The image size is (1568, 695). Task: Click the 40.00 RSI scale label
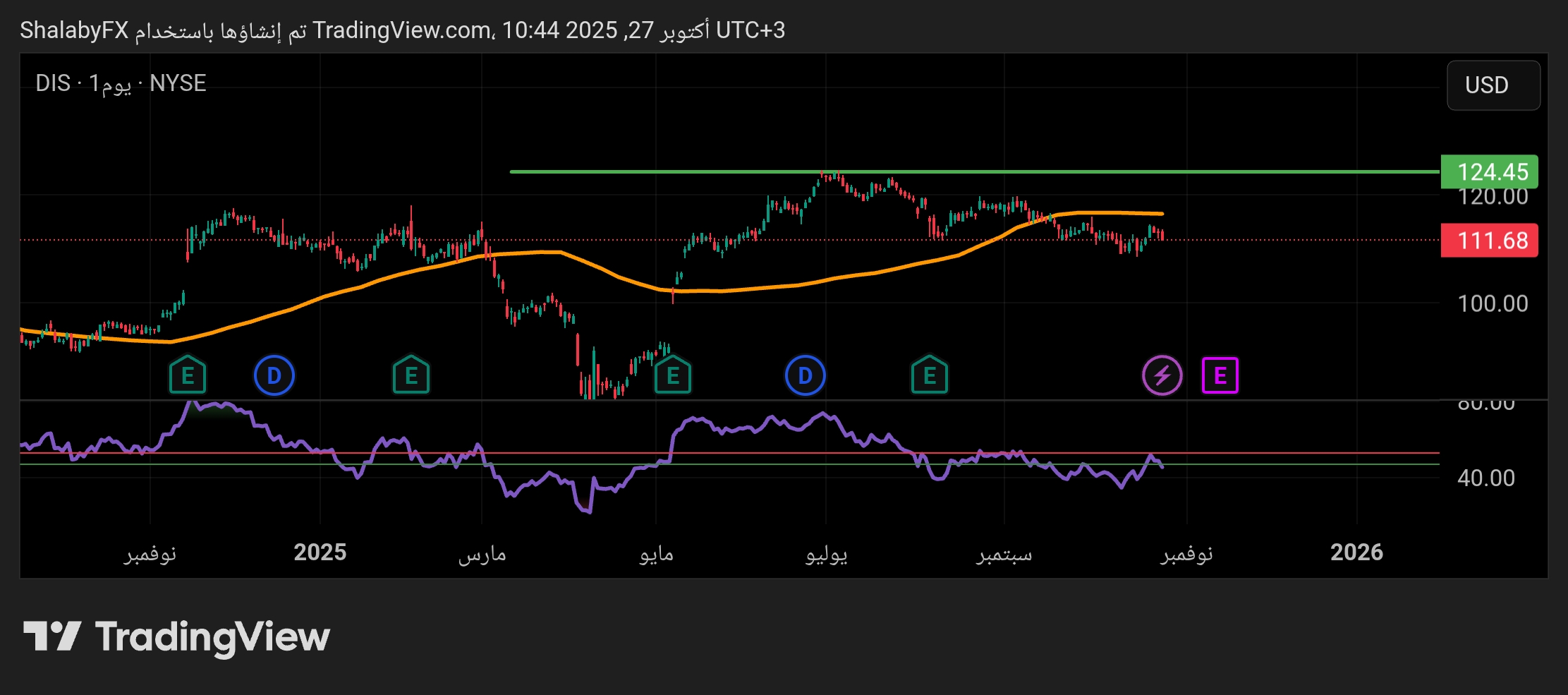pos(1485,478)
